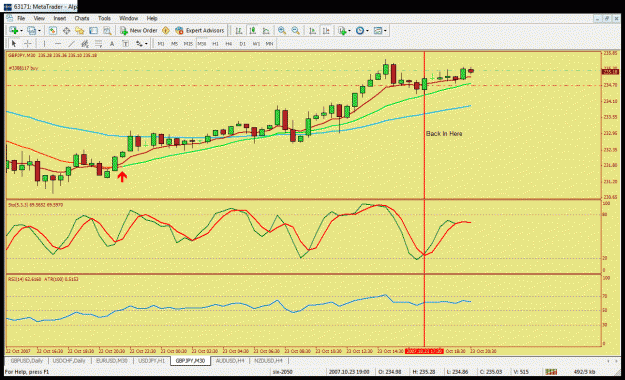Image resolution: width=625 pixels, height=380 pixels.
Task: Switch to W1 timeframe
Action: (x=256, y=43)
